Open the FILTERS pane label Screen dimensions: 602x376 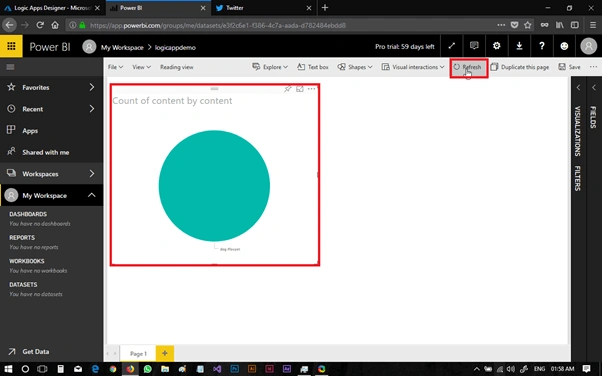pos(577,178)
